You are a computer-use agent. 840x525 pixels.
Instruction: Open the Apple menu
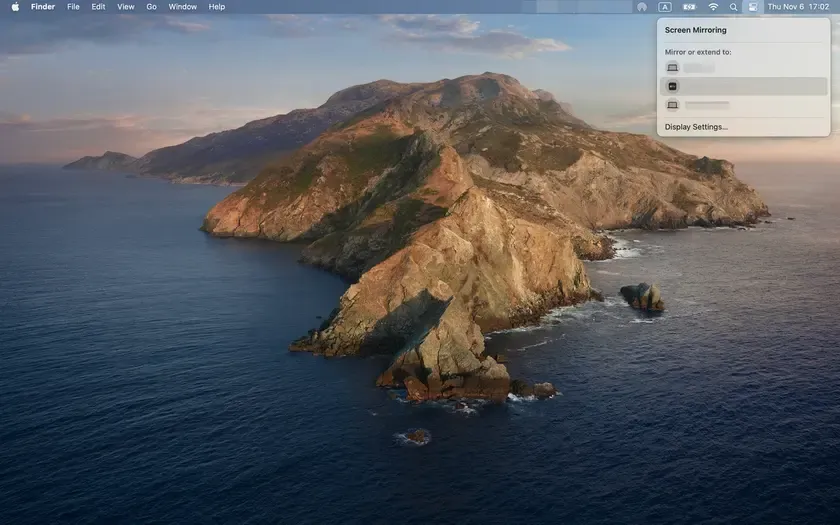15,7
